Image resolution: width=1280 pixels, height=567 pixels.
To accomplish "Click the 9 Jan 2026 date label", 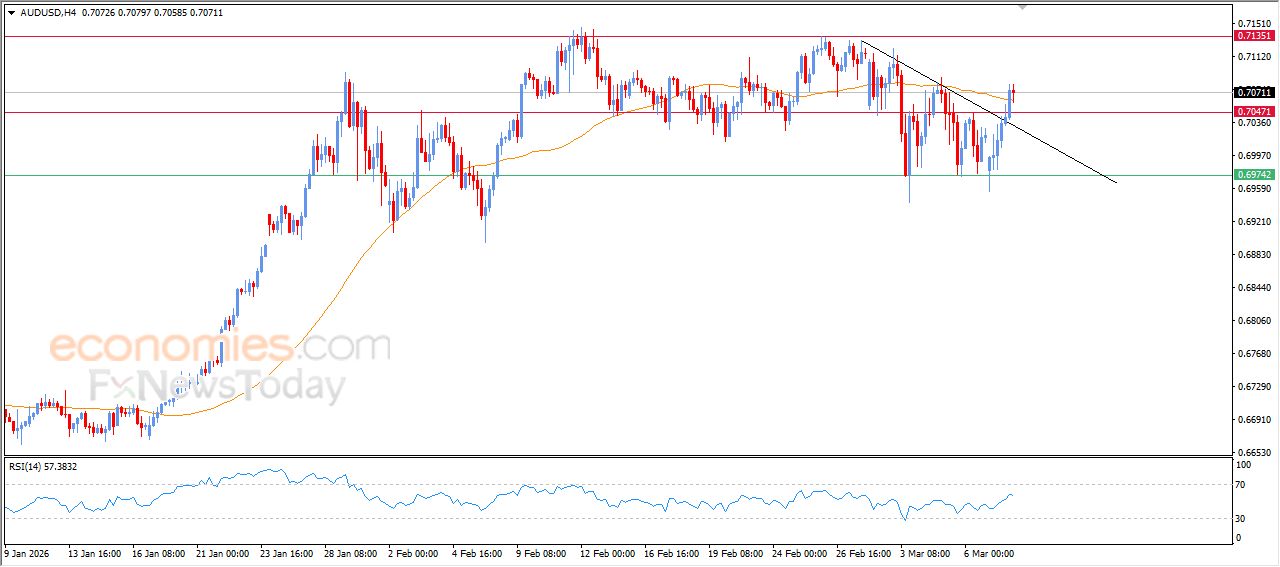I will coord(27,552).
